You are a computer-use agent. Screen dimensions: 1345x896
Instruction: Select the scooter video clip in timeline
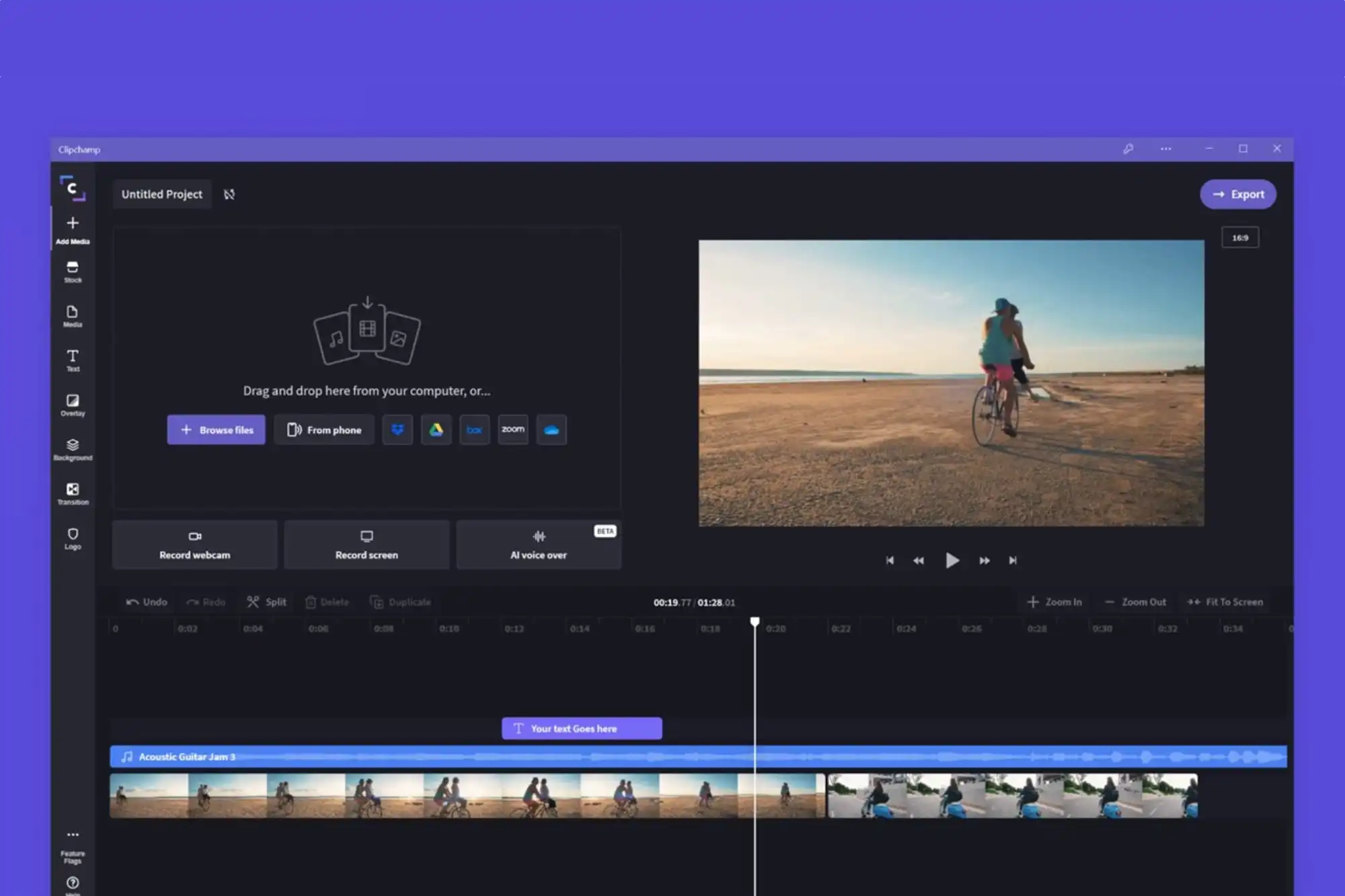click(x=1013, y=796)
